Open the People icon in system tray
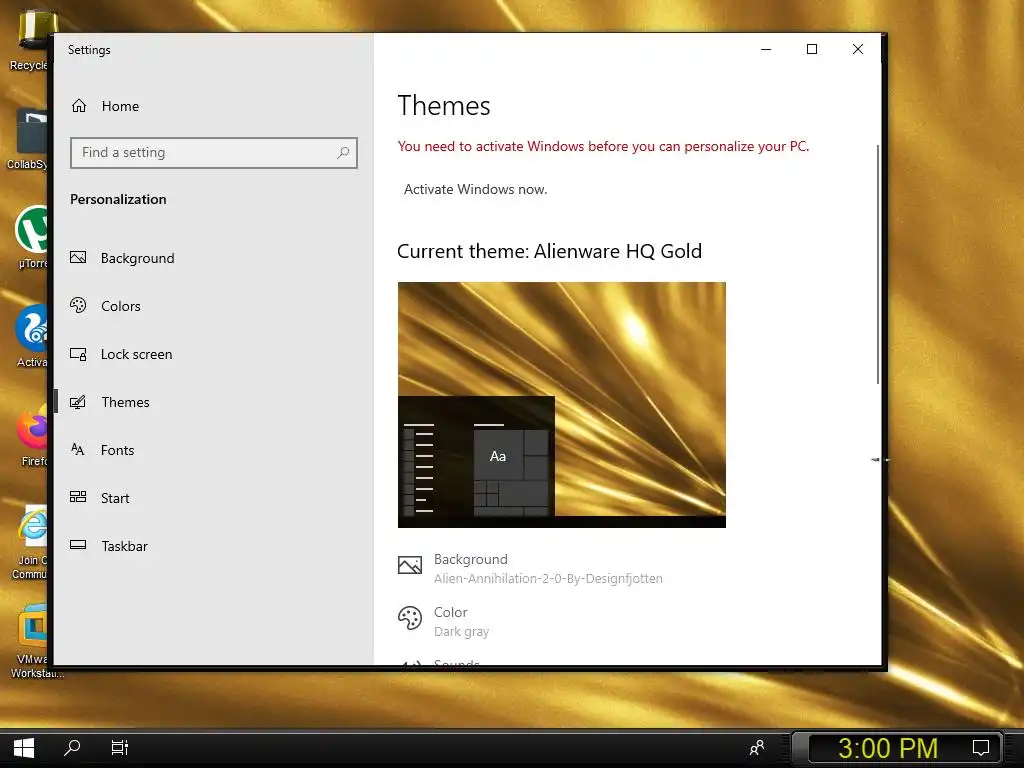The width and height of the screenshot is (1024, 768). pos(757,747)
